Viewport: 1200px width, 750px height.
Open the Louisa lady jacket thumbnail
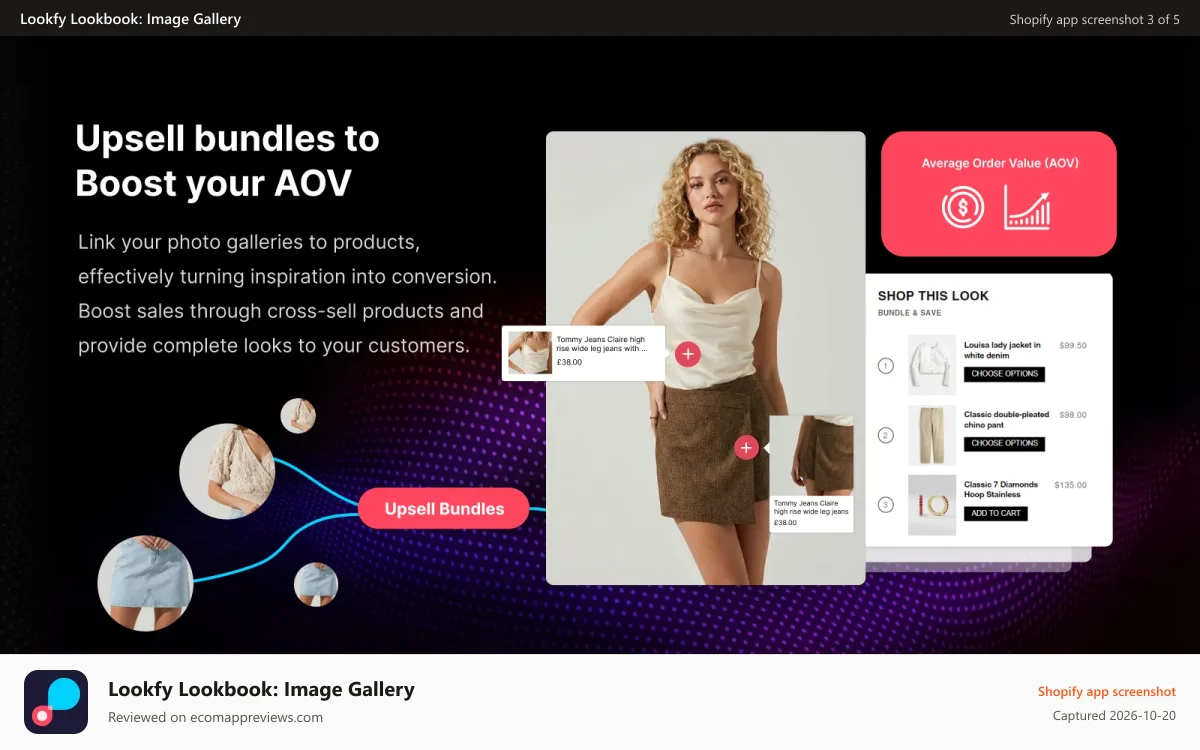932,365
